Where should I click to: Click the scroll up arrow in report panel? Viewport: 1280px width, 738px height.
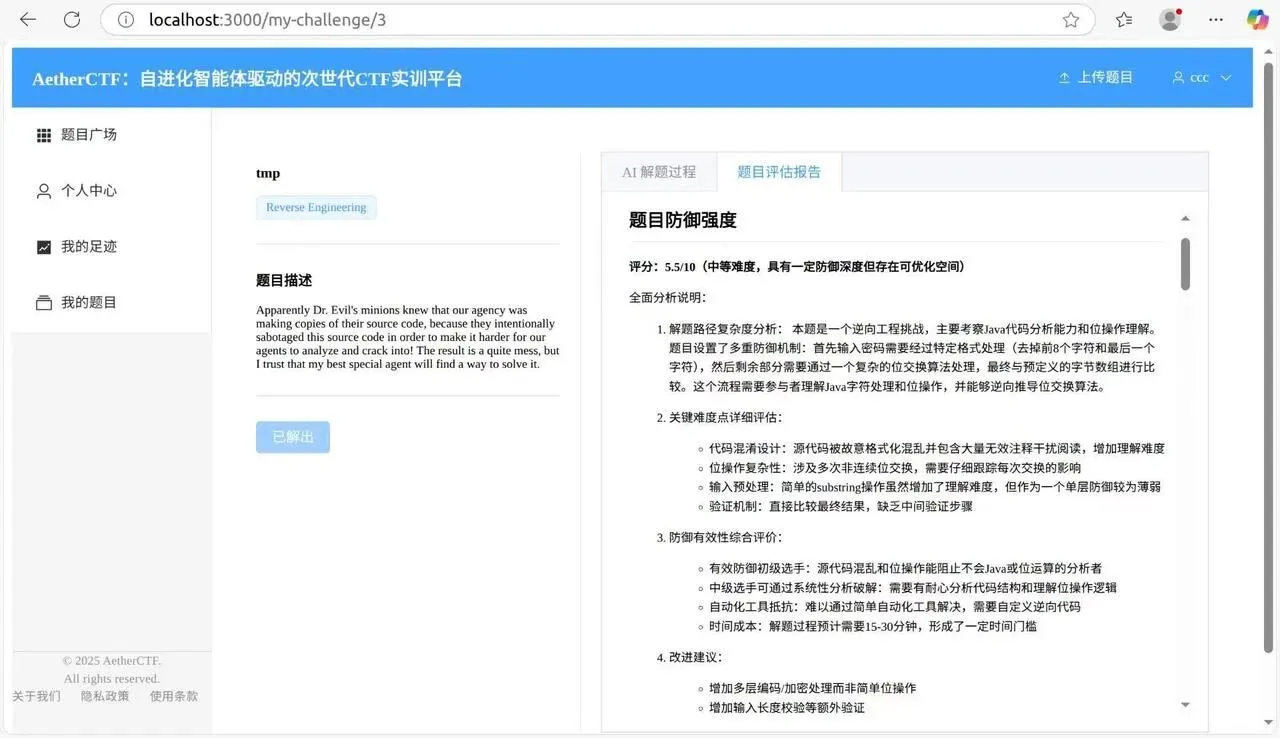point(1185,219)
